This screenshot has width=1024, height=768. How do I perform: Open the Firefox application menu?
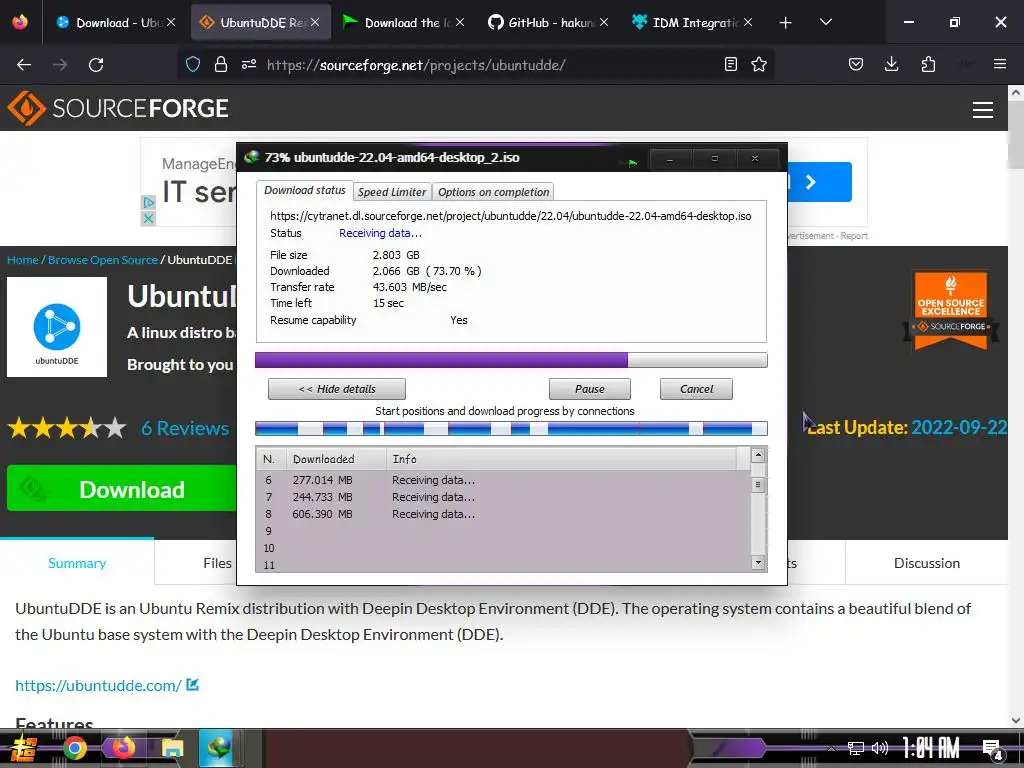click(x=999, y=65)
